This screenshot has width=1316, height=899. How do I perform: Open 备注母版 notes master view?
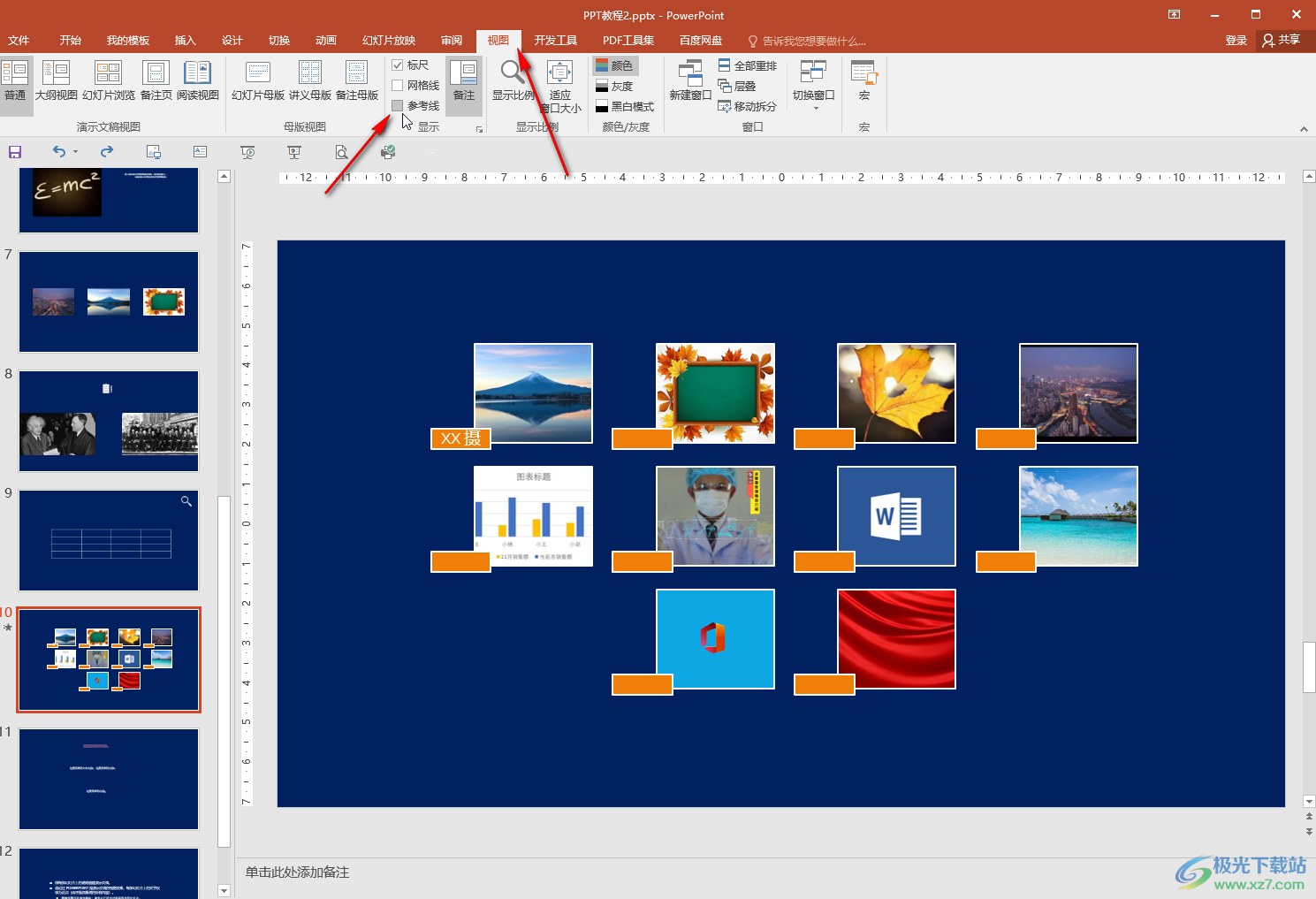[x=357, y=81]
